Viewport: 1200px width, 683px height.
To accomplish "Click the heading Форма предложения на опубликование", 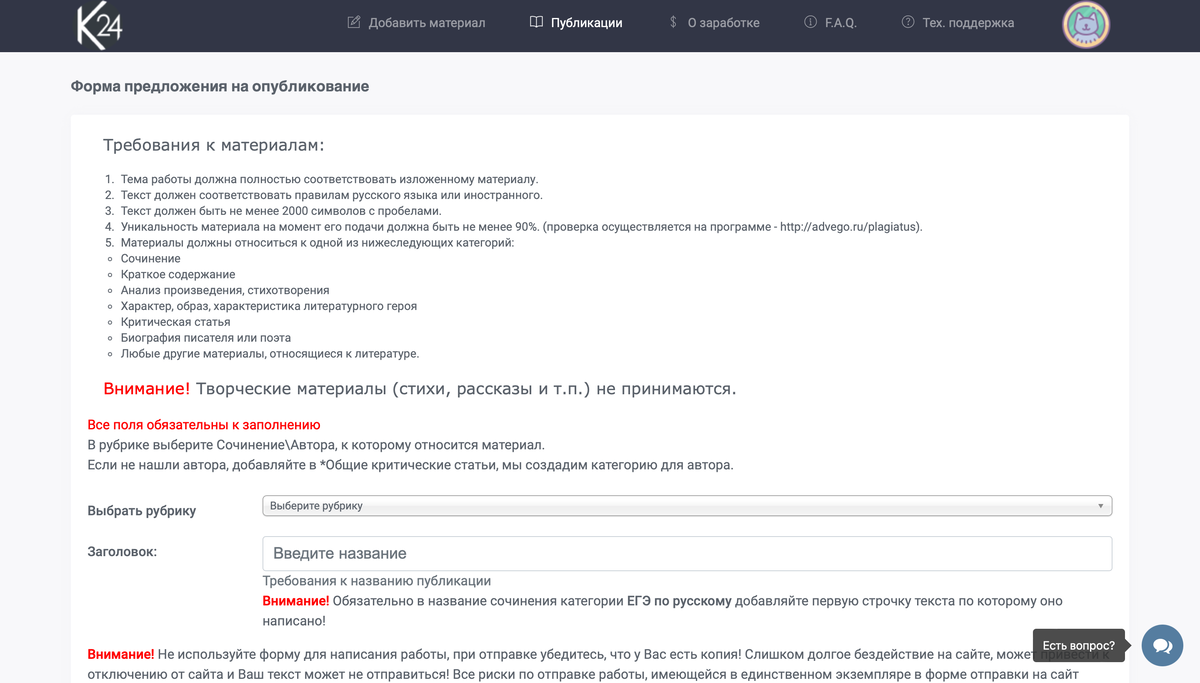I will click(x=220, y=87).
